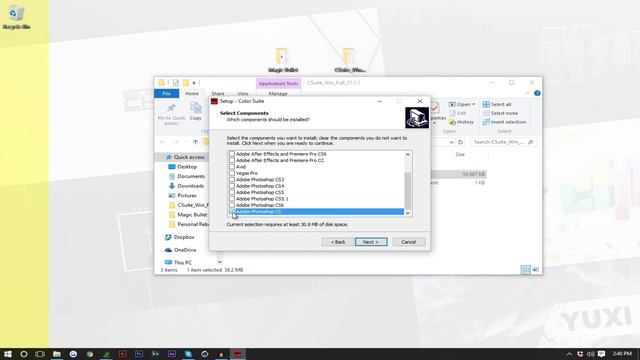Click the Color Suite setup title icon
Screen dimensions: 640x360
point(214,101)
